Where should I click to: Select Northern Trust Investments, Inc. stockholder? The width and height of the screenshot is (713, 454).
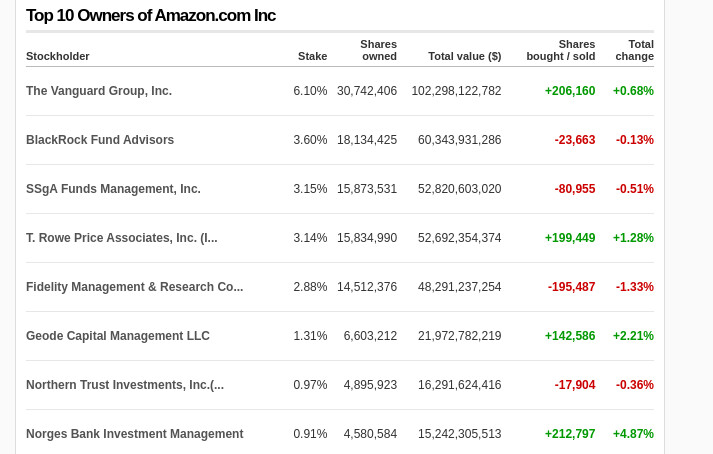pos(125,385)
